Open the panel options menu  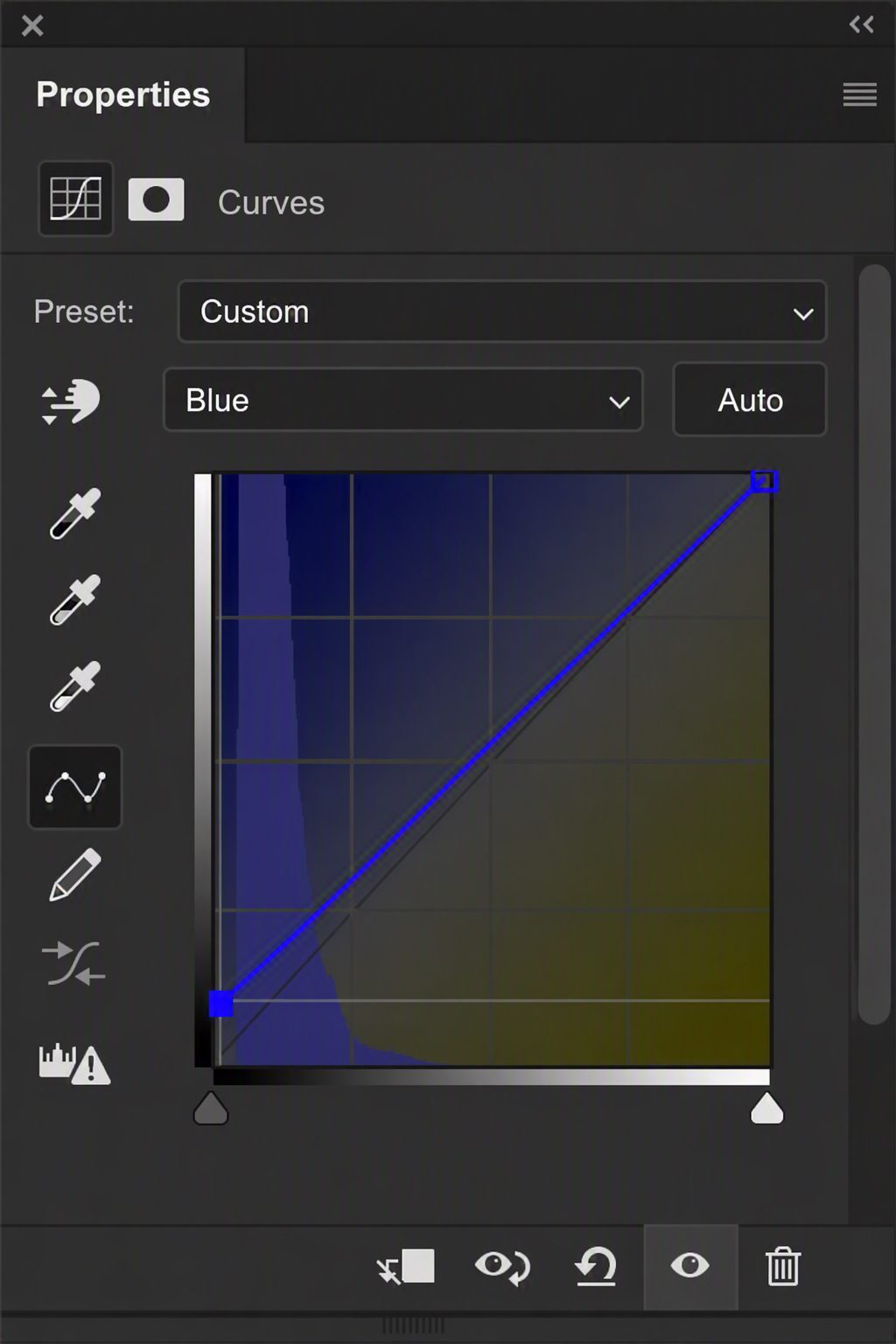tap(860, 94)
